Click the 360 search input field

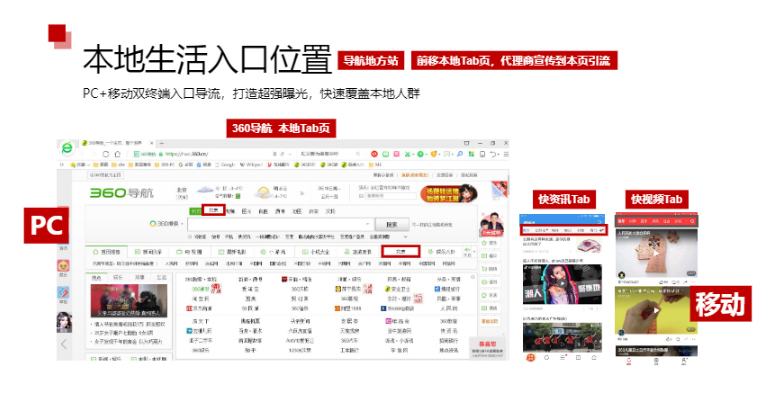[x=280, y=225]
